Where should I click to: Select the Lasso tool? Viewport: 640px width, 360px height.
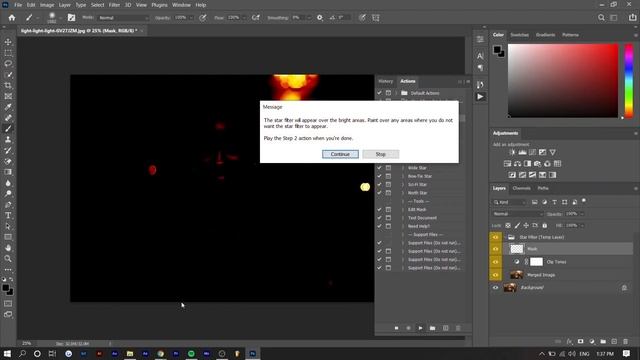[8, 64]
